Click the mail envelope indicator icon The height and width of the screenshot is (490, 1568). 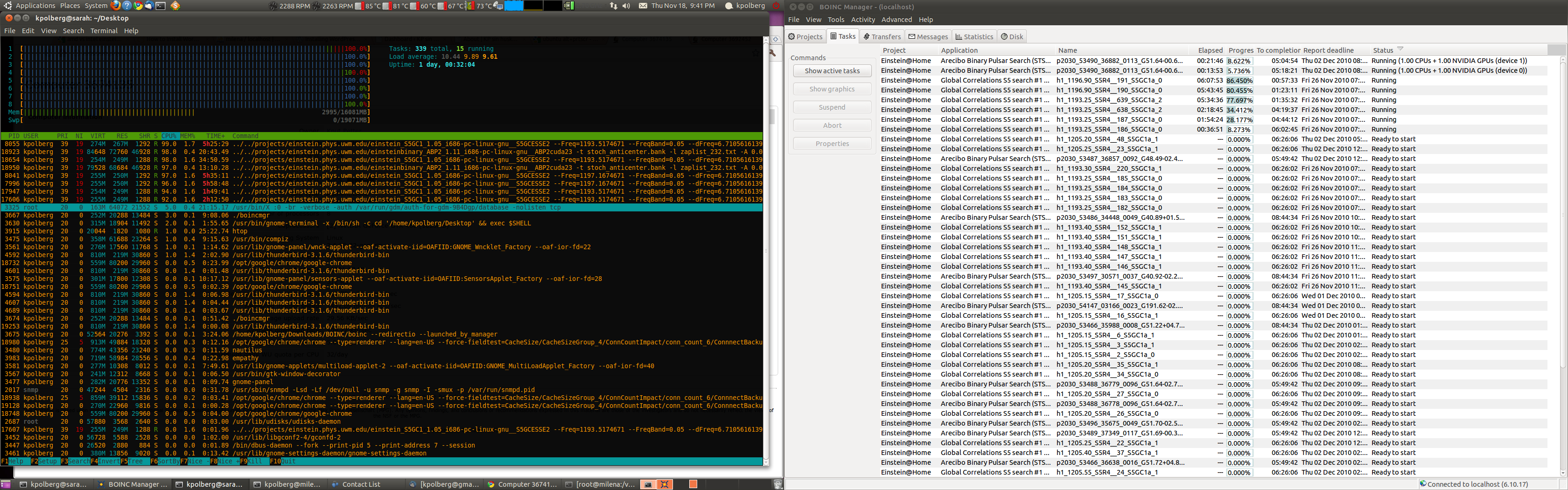point(643,6)
